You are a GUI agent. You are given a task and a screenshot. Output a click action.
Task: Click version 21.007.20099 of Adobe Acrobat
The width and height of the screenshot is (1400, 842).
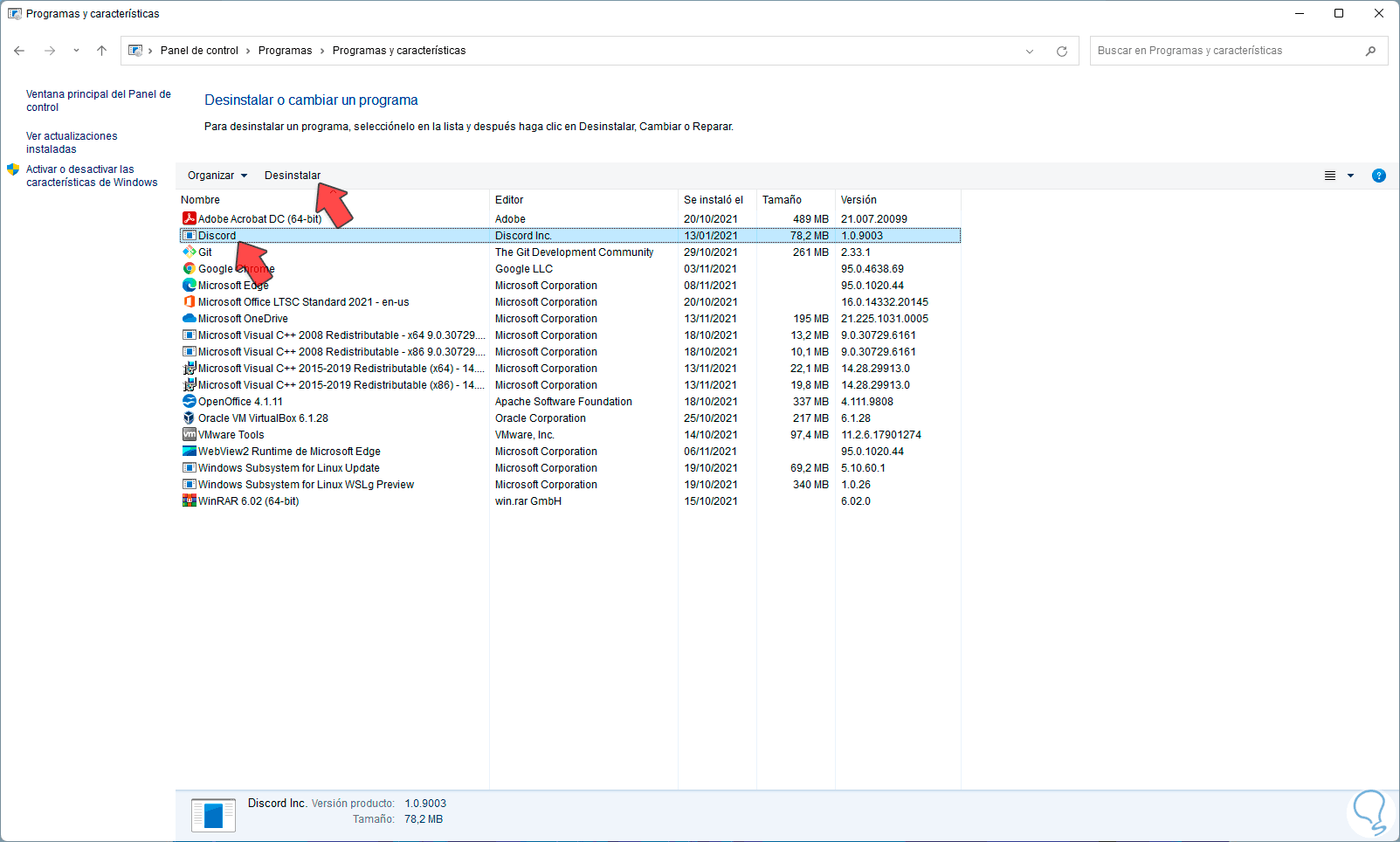(874, 218)
